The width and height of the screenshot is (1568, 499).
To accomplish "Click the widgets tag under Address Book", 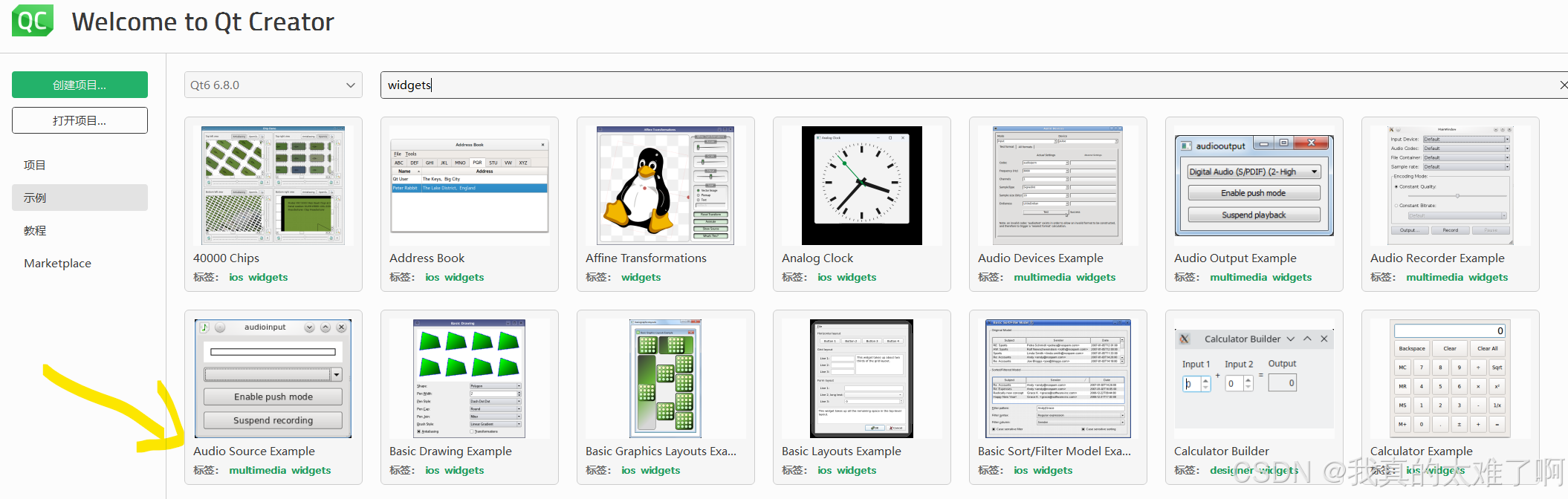I will tap(464, 277).
